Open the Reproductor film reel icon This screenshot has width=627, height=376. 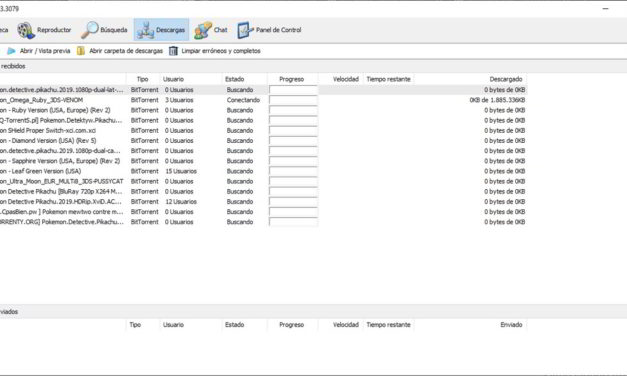(26, 30)
